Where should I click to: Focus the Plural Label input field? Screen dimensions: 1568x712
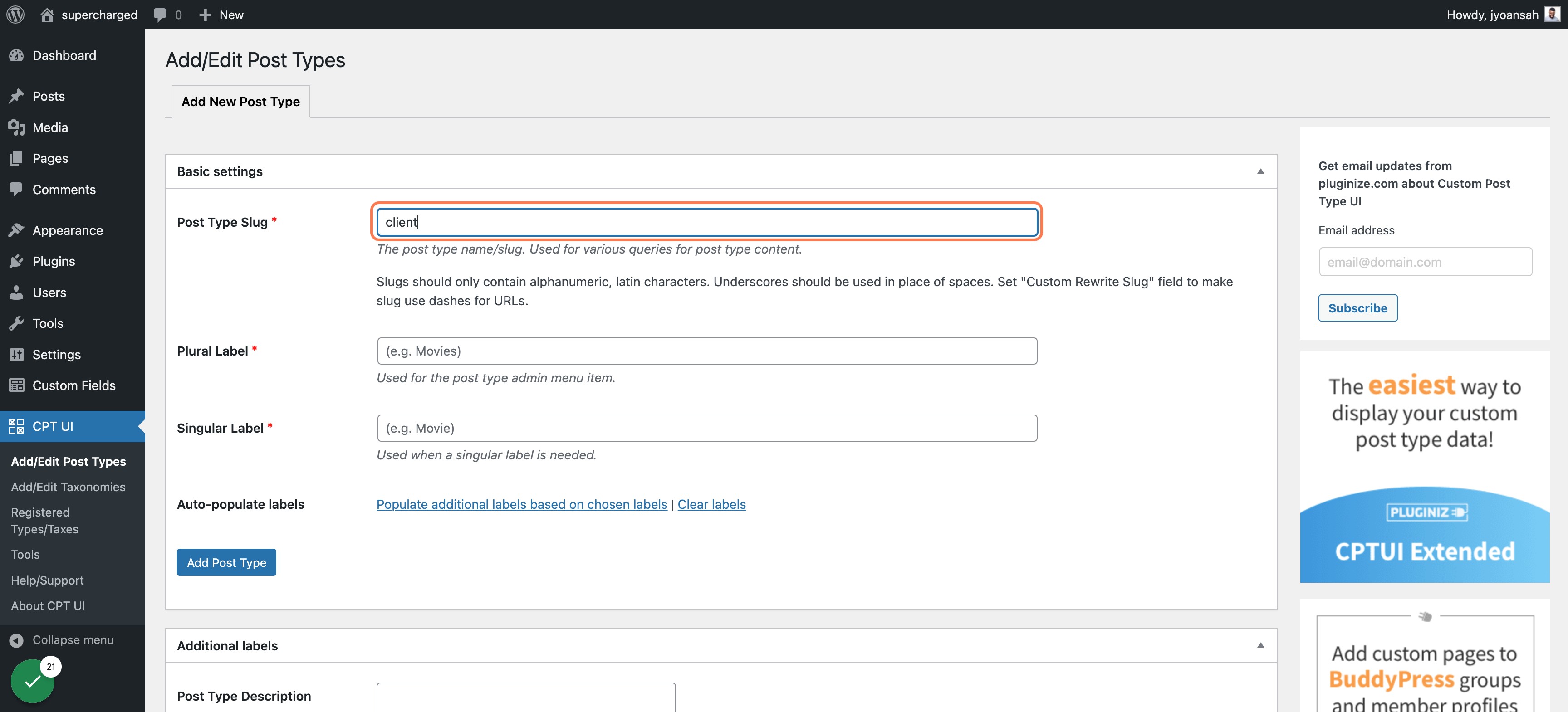click(x=707, y=351)
